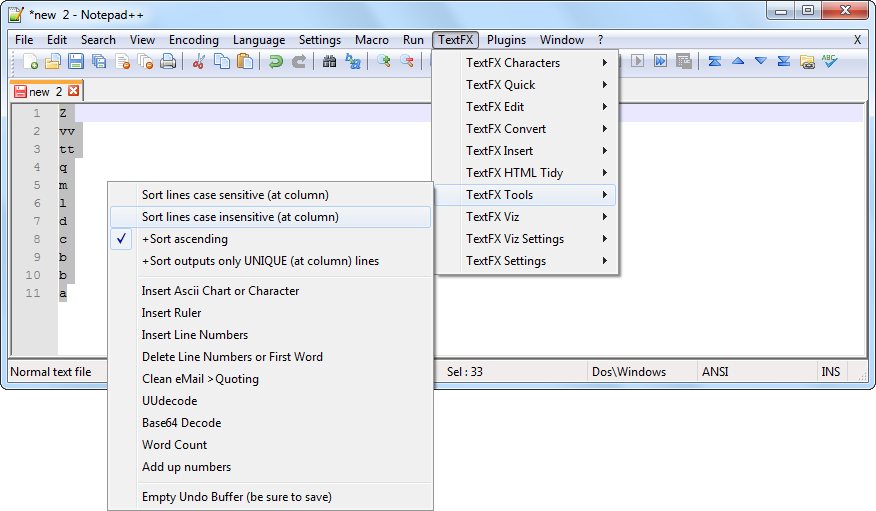Click the 'ANSI' encoding status bar entry
Image resolution: width=876 pixels, height=511 pixels.
(x=715, y=372)
